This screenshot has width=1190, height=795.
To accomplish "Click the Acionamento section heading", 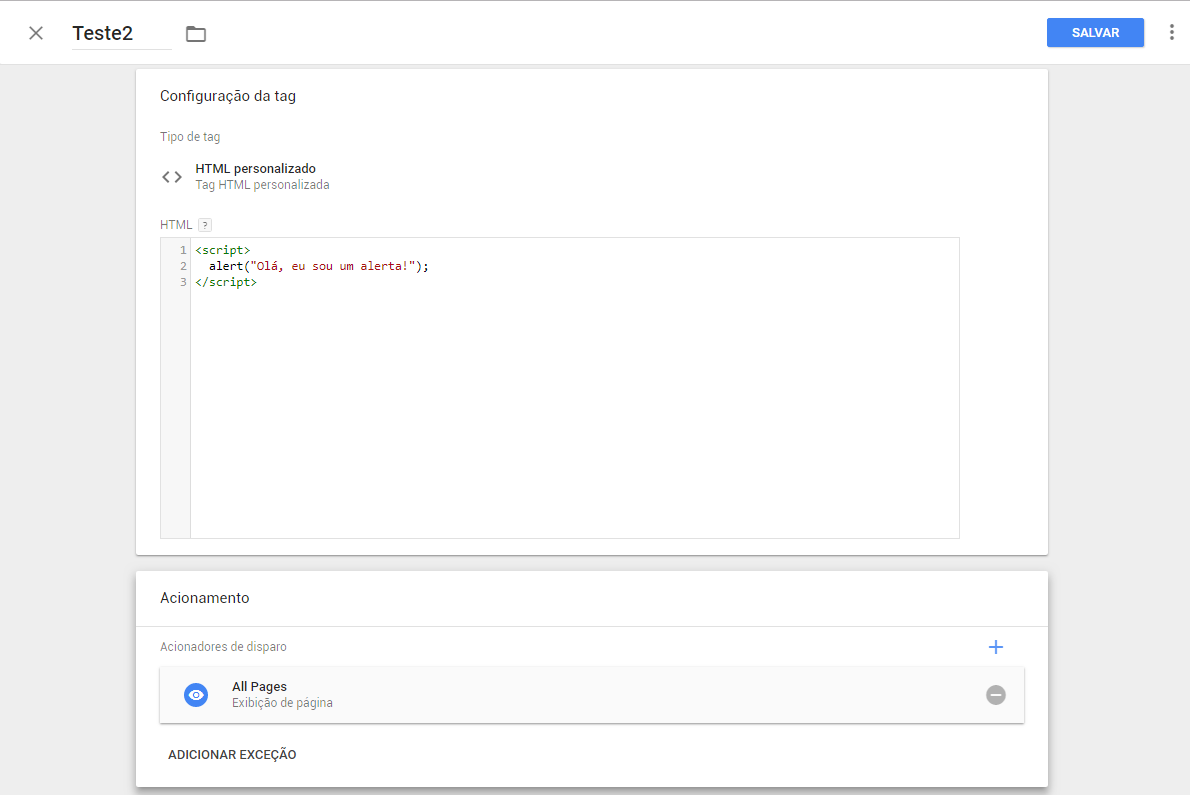I will pyautogui.click(x=204, y=598).
